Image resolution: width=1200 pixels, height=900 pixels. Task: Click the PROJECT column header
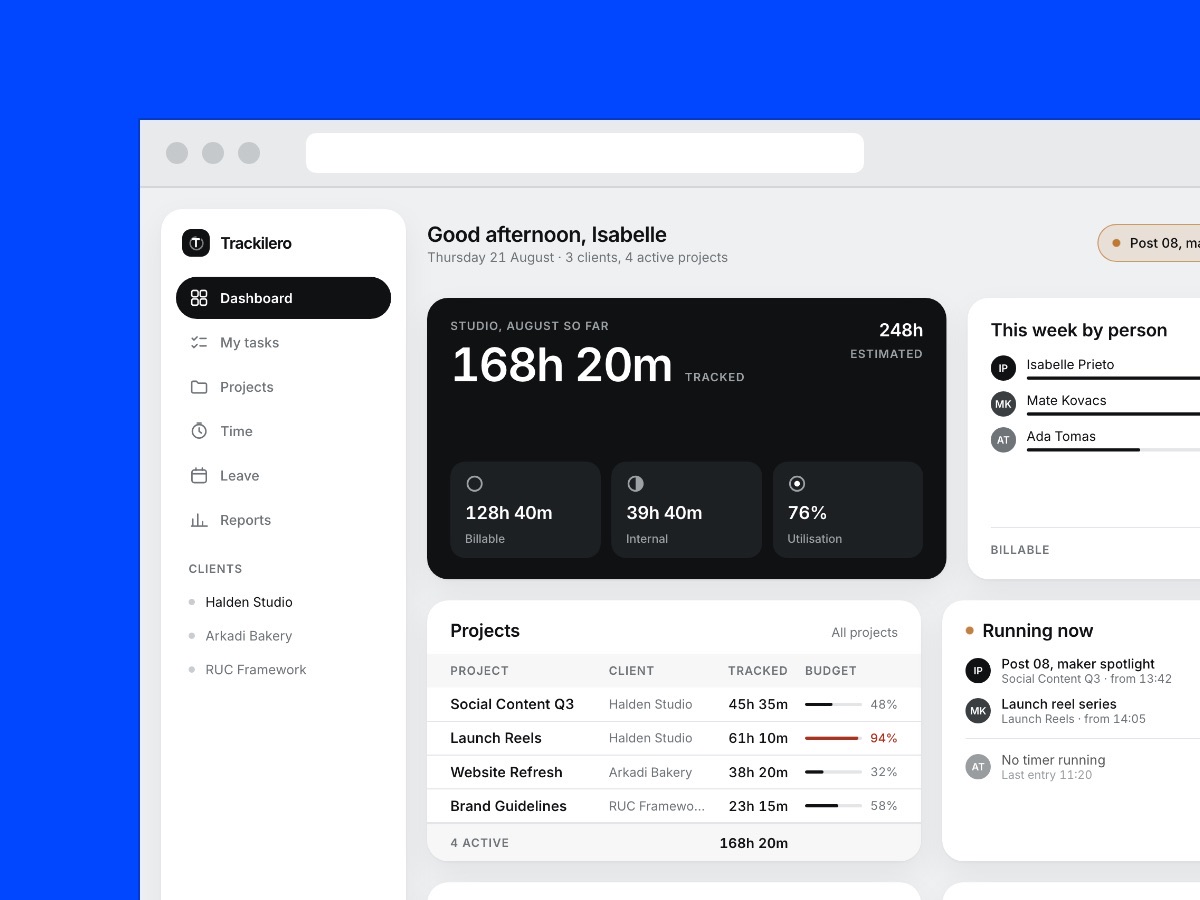[479, 671]
